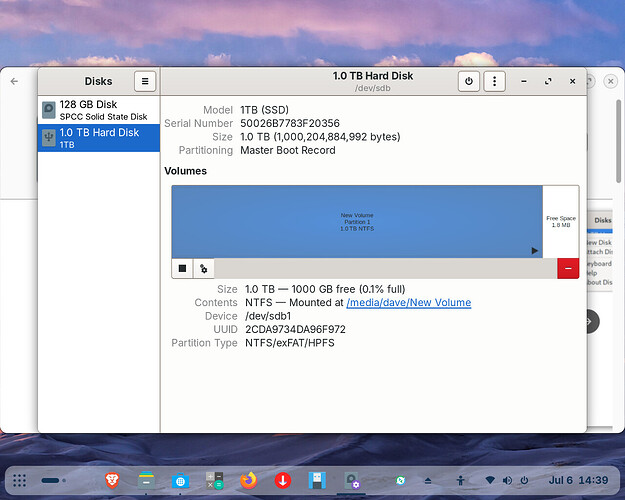This screenshot has width=625, height=500.
Task: Click the green circular tray icon
Action: 400,480
